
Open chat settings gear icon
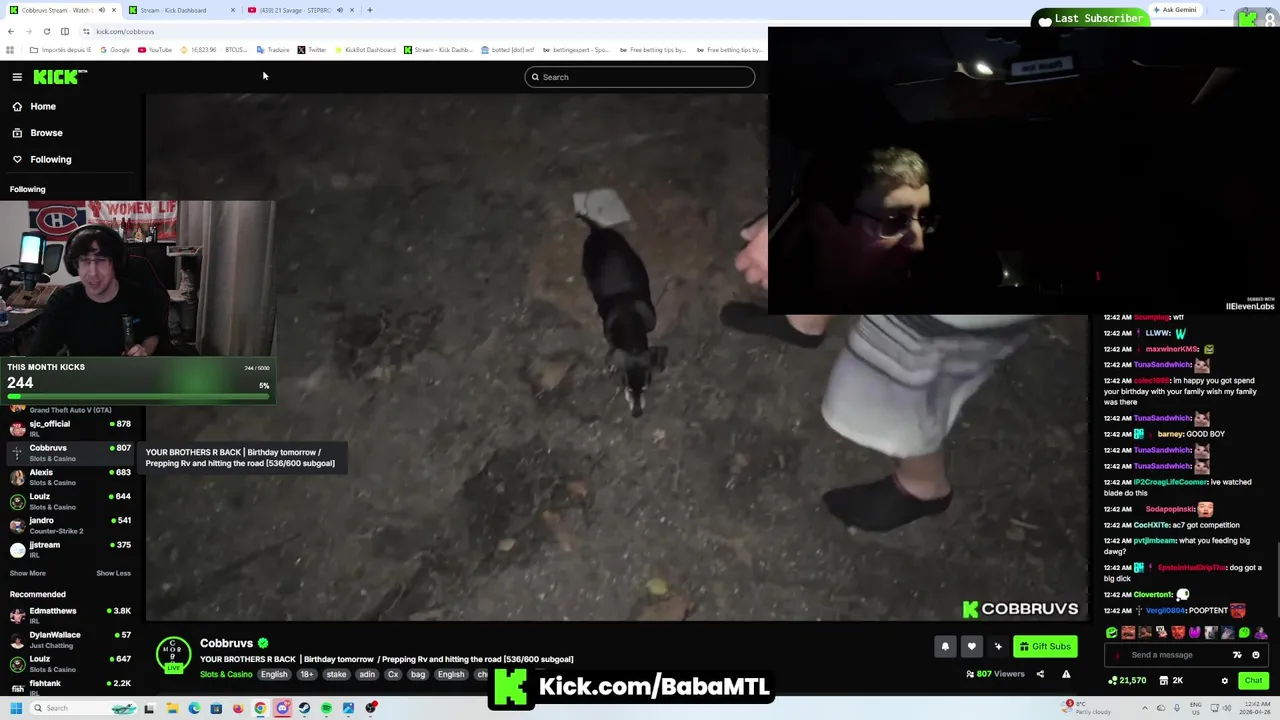point(1224,681)
